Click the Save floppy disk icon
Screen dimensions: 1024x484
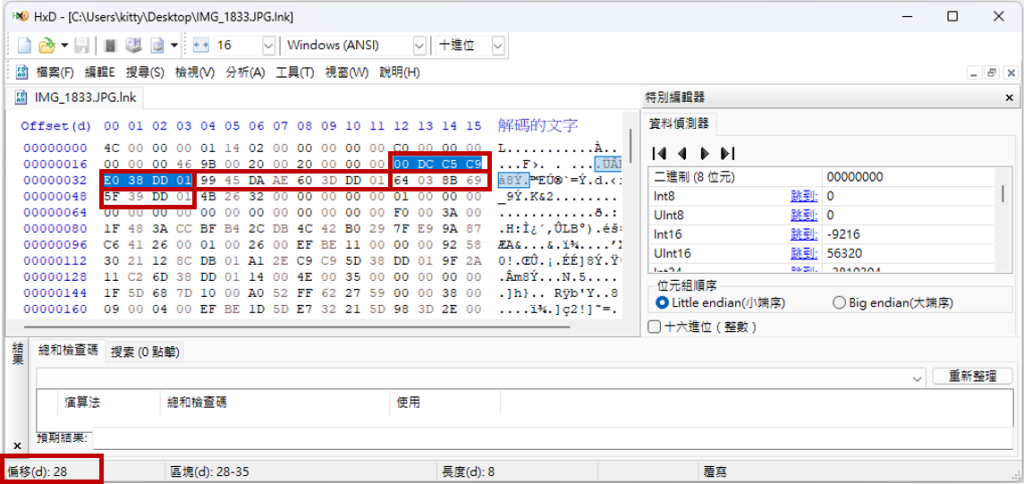click(82, 46)
